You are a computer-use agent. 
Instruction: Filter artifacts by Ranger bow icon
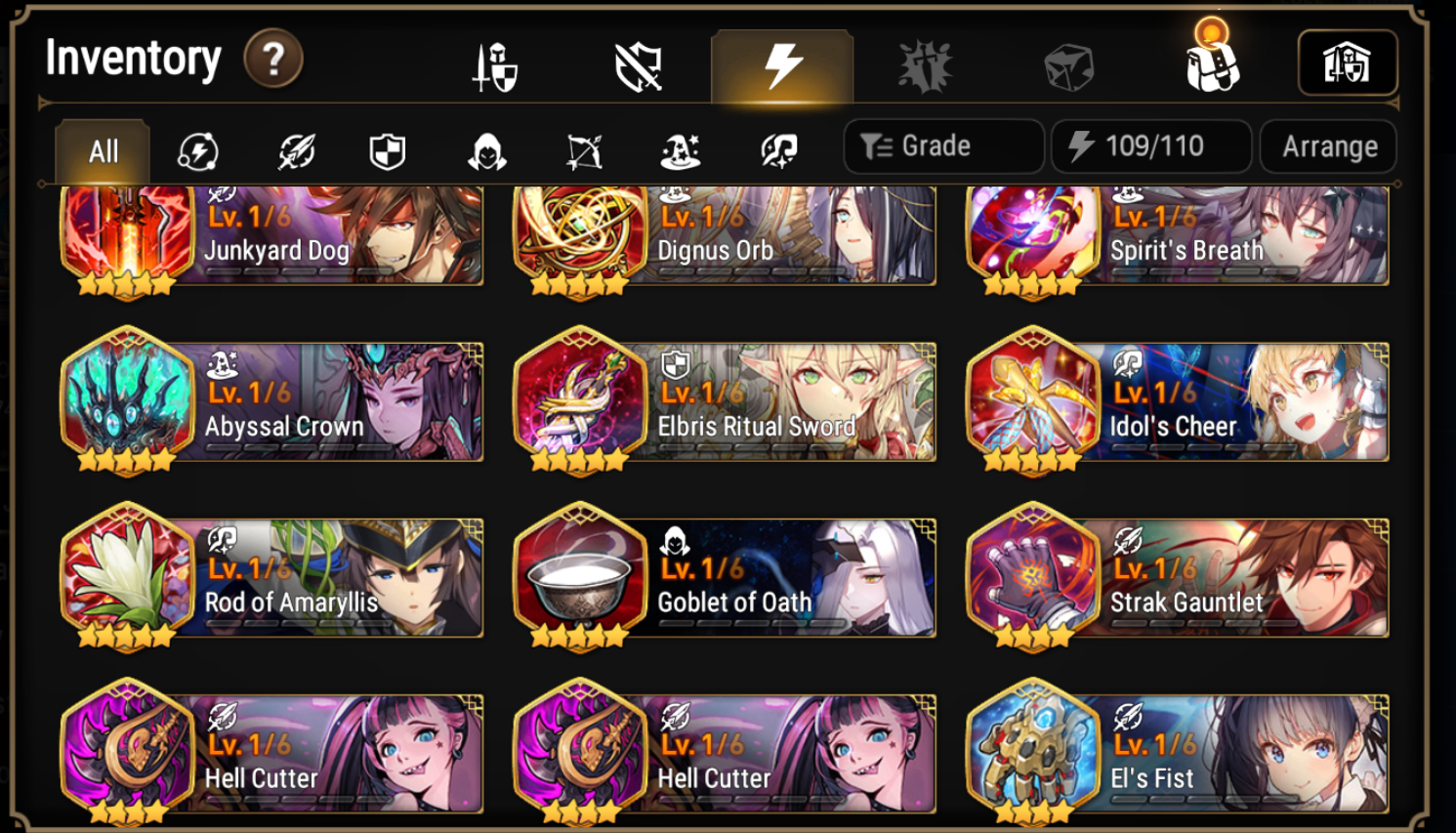click(584, 151)
